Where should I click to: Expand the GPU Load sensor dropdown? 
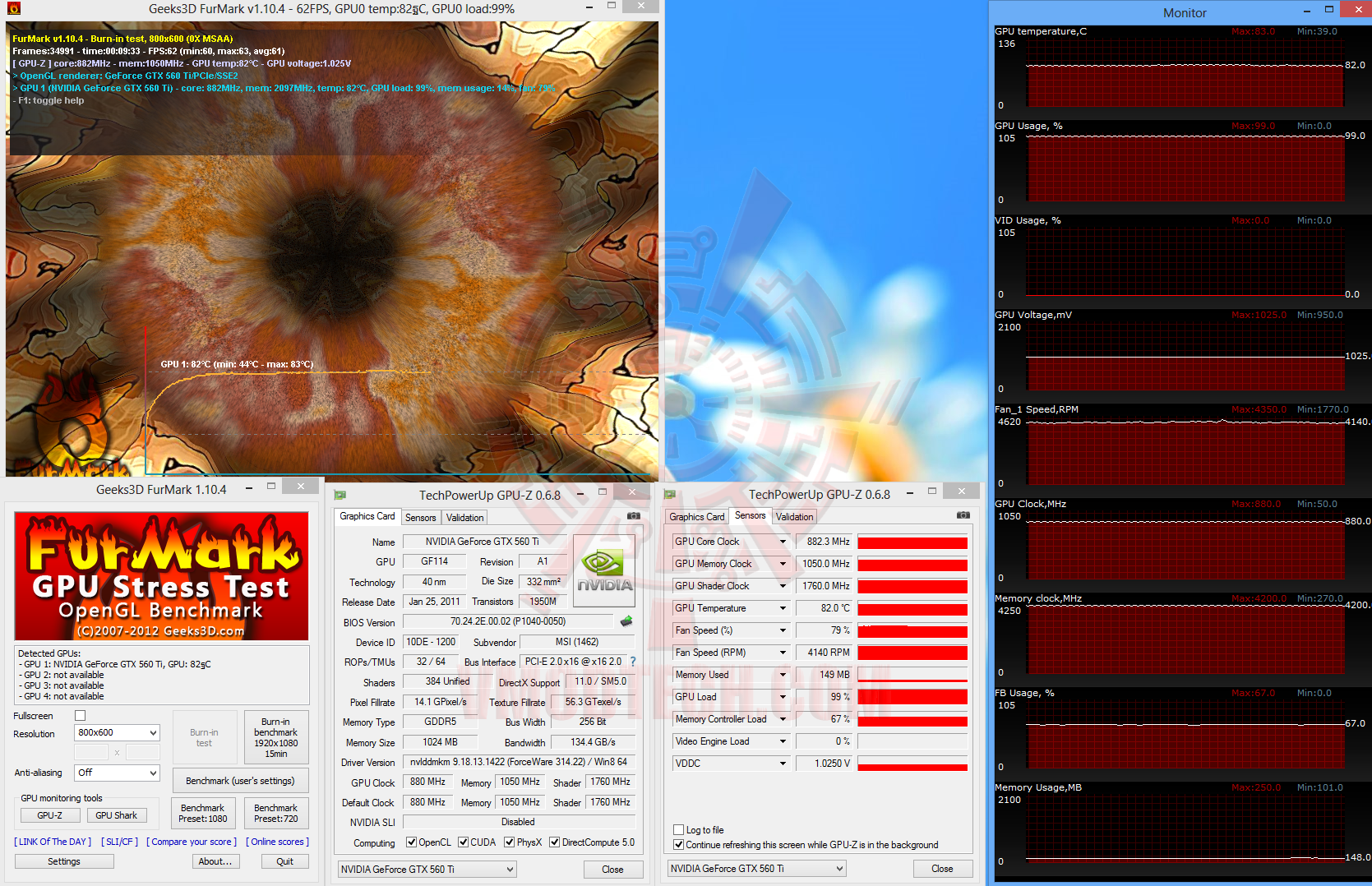pos(783,697)
